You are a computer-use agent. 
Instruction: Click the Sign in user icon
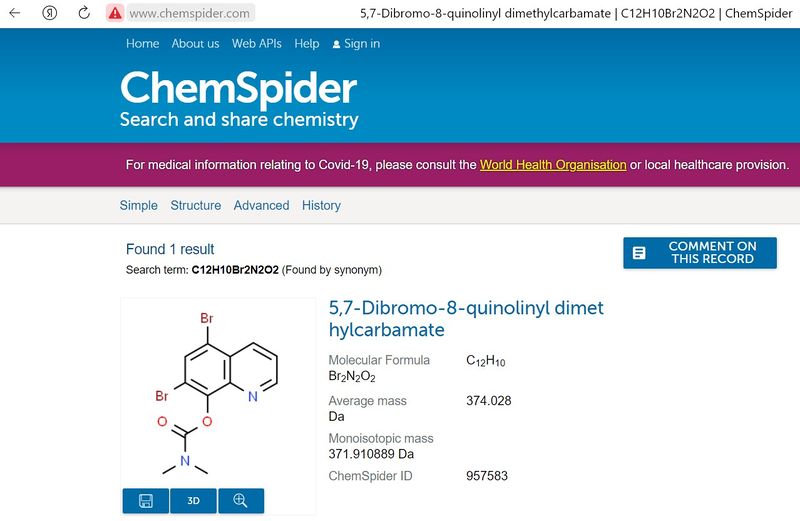click(x=336, y=44)
